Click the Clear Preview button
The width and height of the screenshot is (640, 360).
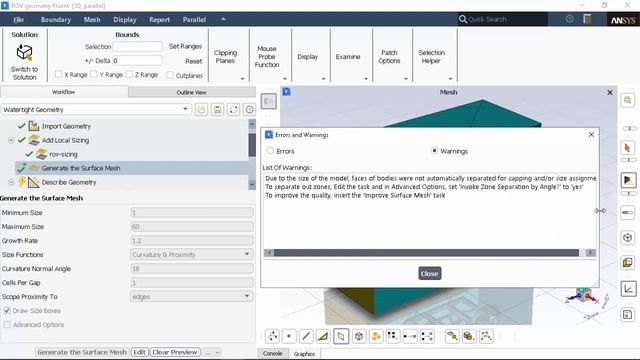pyautogui.click(x=175, y=352)
